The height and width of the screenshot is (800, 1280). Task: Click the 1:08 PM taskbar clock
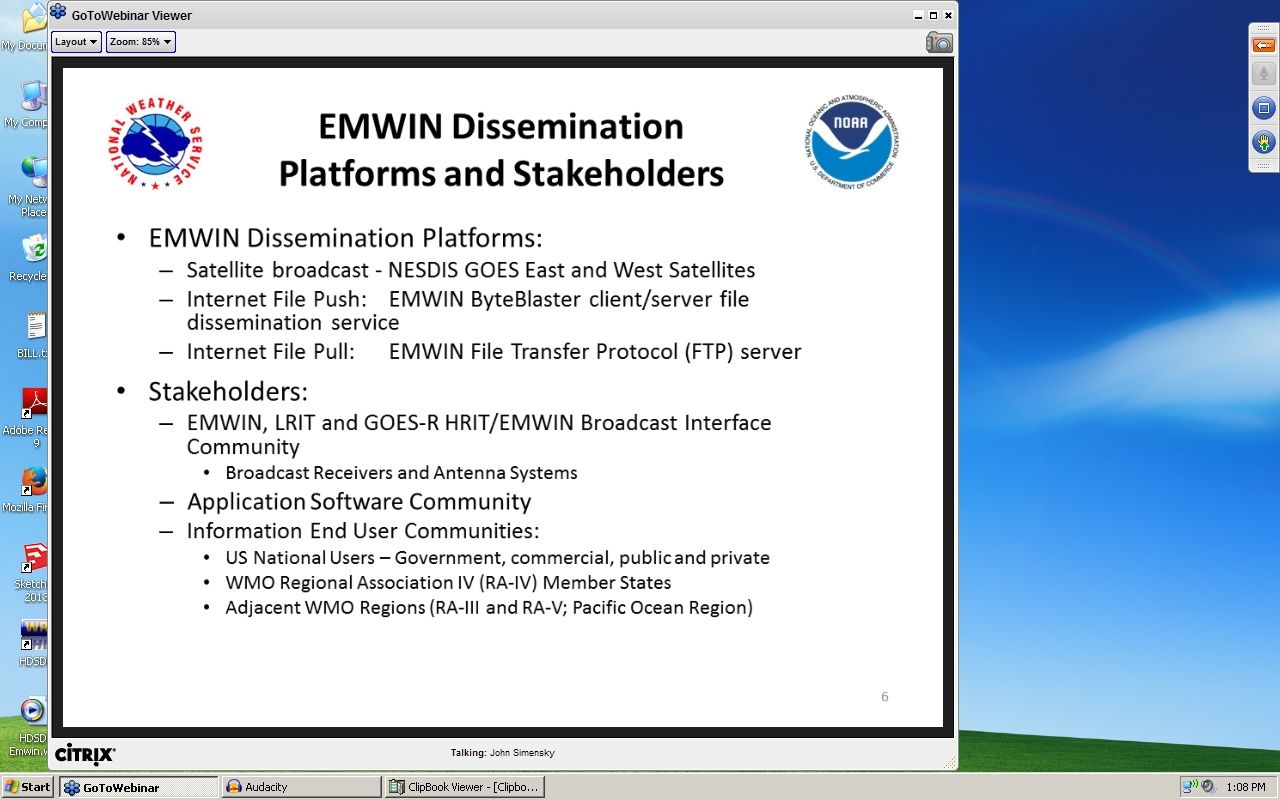pyautogui.click(x=1246, y=787)
